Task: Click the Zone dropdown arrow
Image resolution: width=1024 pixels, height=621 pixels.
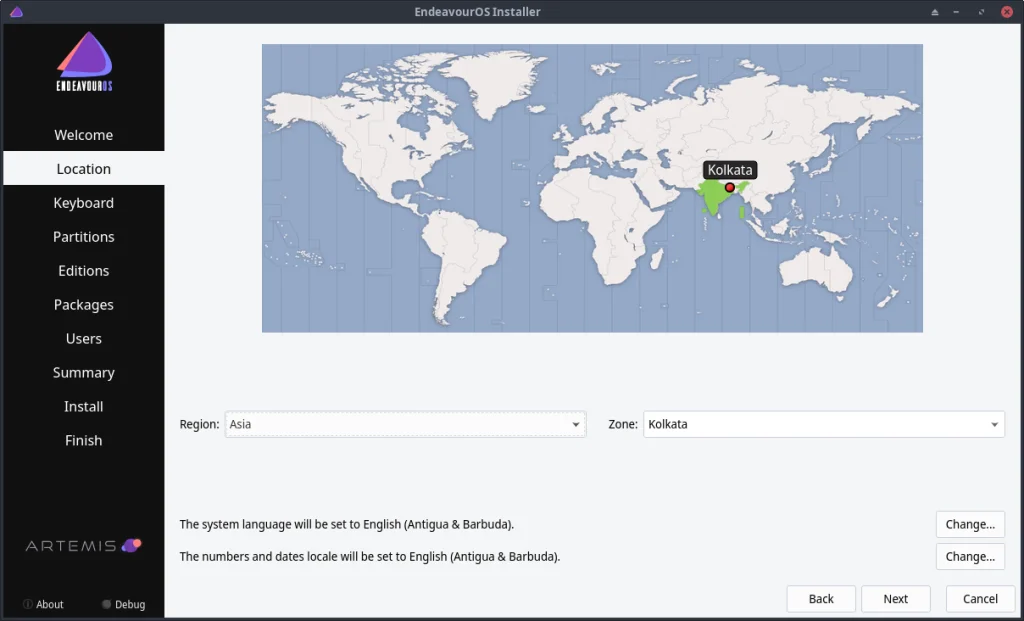Action: (x=994, y=424)
